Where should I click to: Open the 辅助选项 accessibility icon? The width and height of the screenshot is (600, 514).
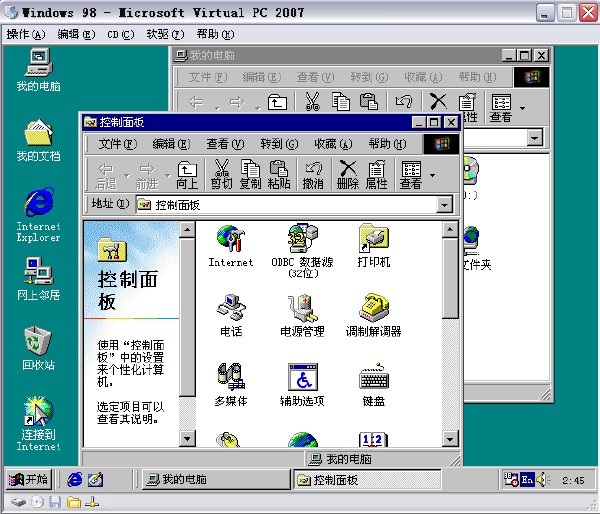click(302, 385)
